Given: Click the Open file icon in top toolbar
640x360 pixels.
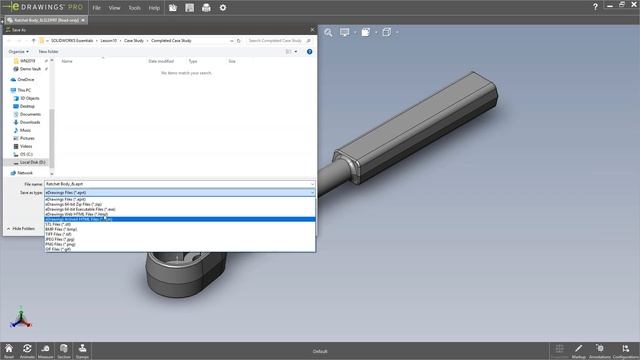Looking at the screenshot, I should [173, 7].
